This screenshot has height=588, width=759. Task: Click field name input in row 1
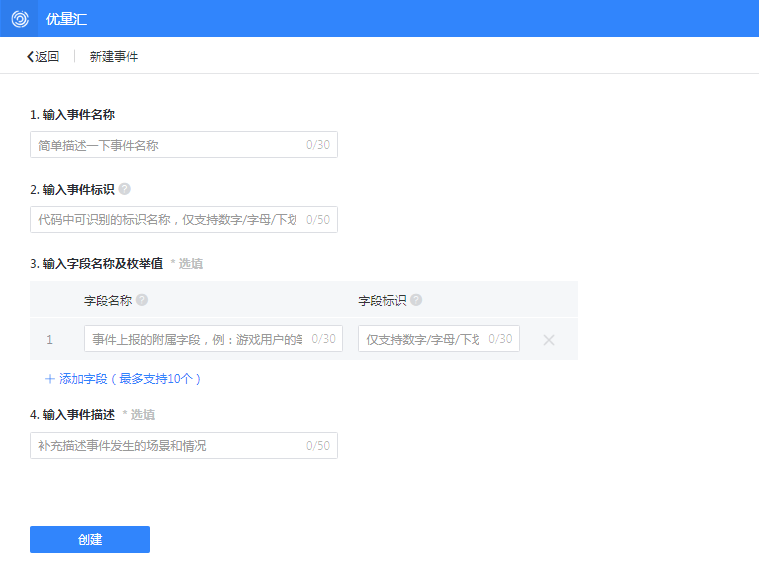pos(198,339)
